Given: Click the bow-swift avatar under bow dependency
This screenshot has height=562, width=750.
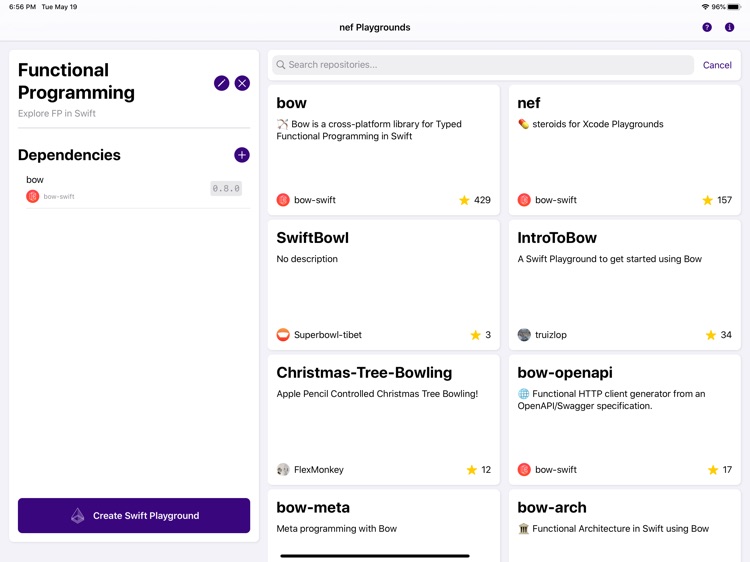Looking at the screenshot, I should (x=33, y=196).
